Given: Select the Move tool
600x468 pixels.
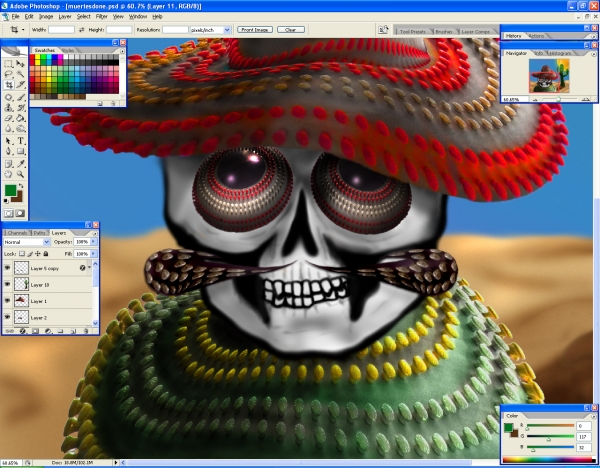Looking at the screenshot, I should pyautogui.click(x=20, y=64).
